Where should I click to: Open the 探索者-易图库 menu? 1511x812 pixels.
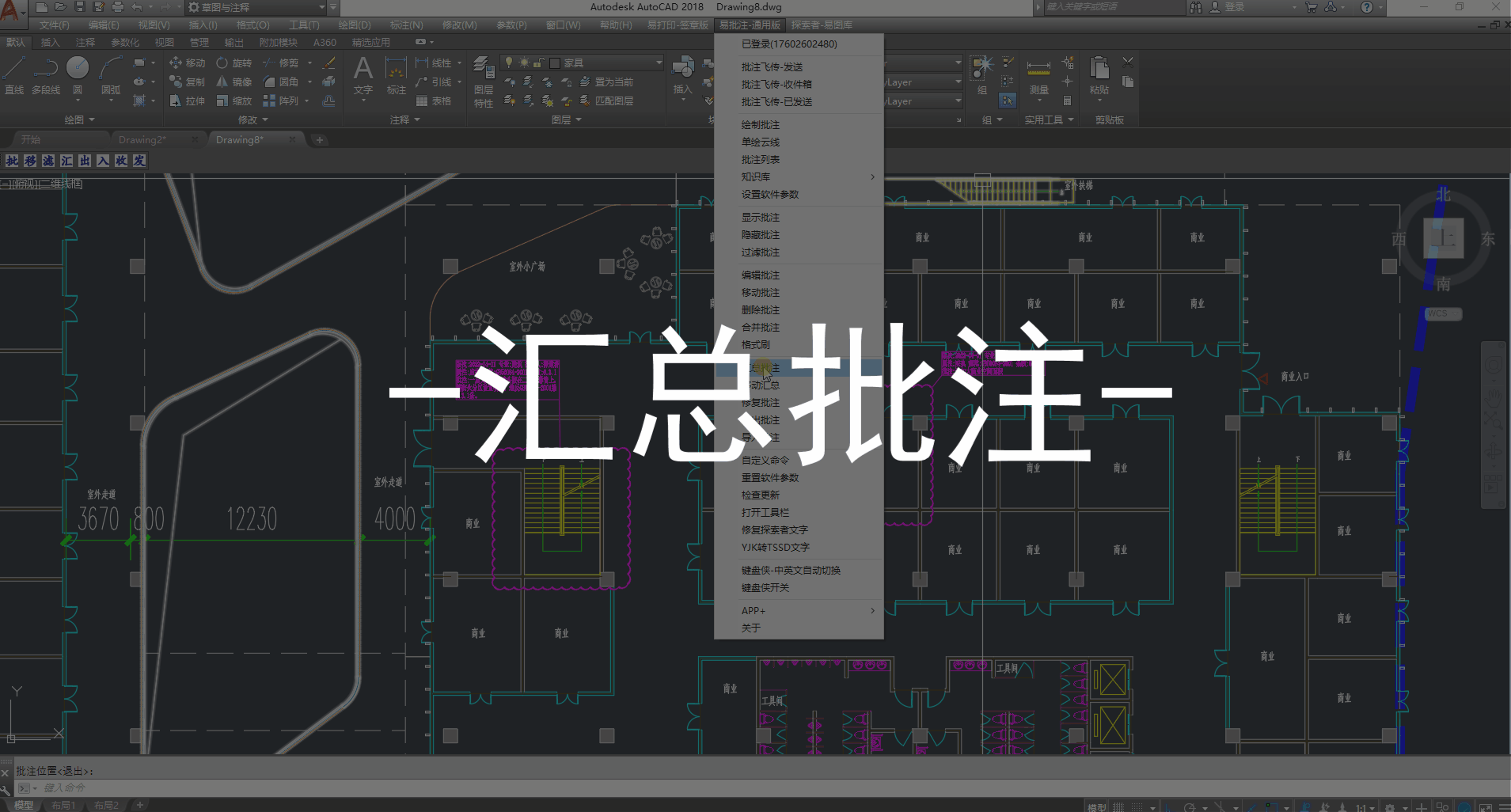(x=822, y=25)
